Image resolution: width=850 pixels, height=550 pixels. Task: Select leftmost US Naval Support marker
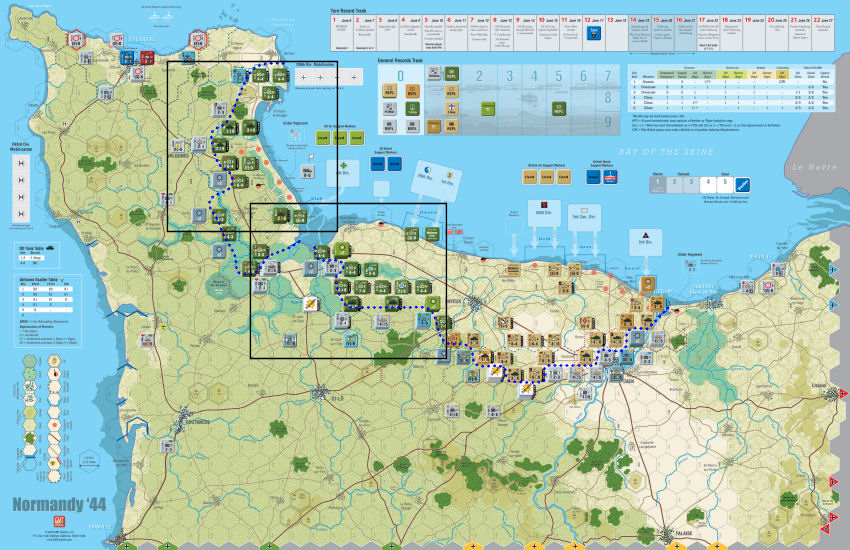click(x=377, y=163)
